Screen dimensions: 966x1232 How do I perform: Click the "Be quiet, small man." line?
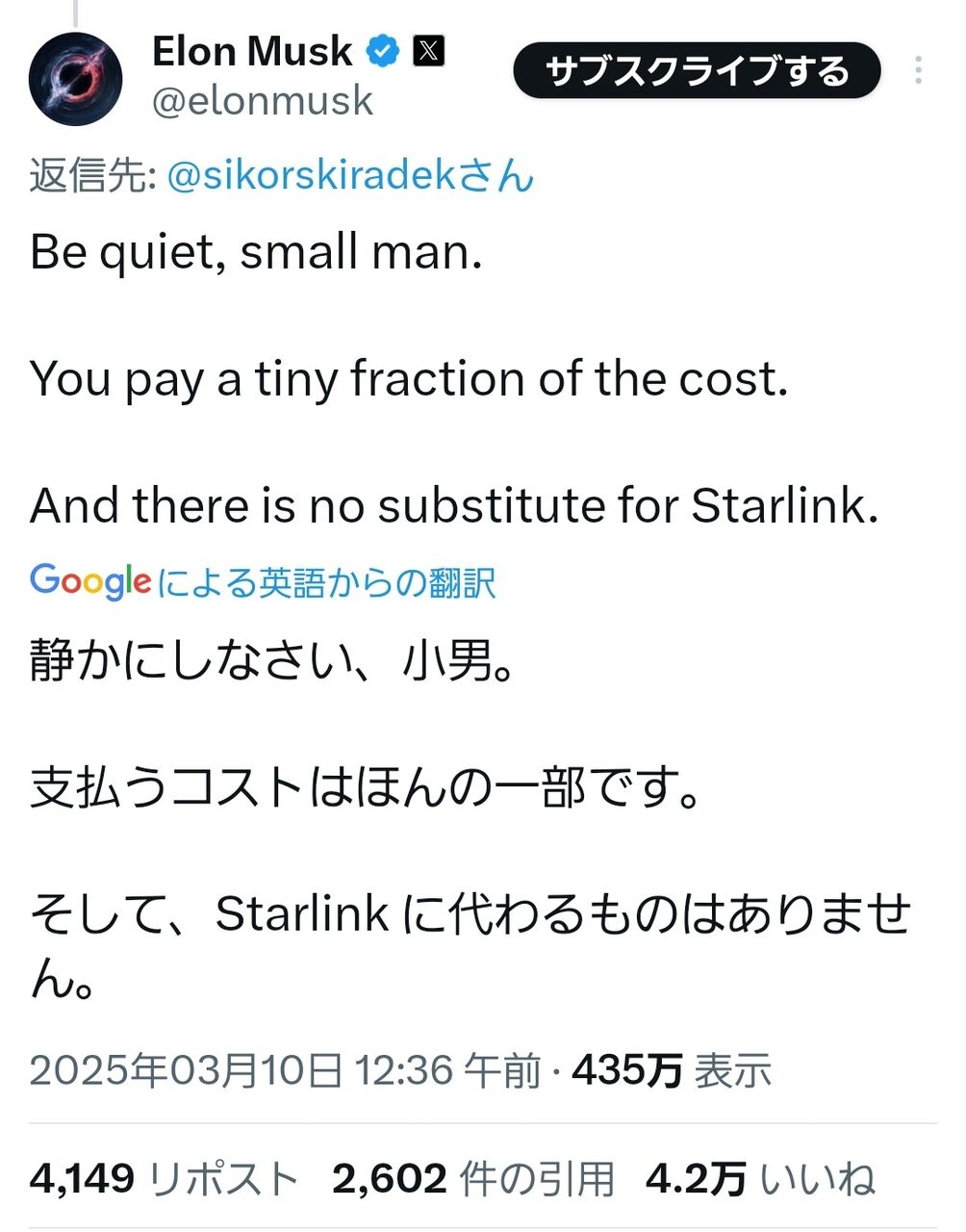(x=256, y=252)
